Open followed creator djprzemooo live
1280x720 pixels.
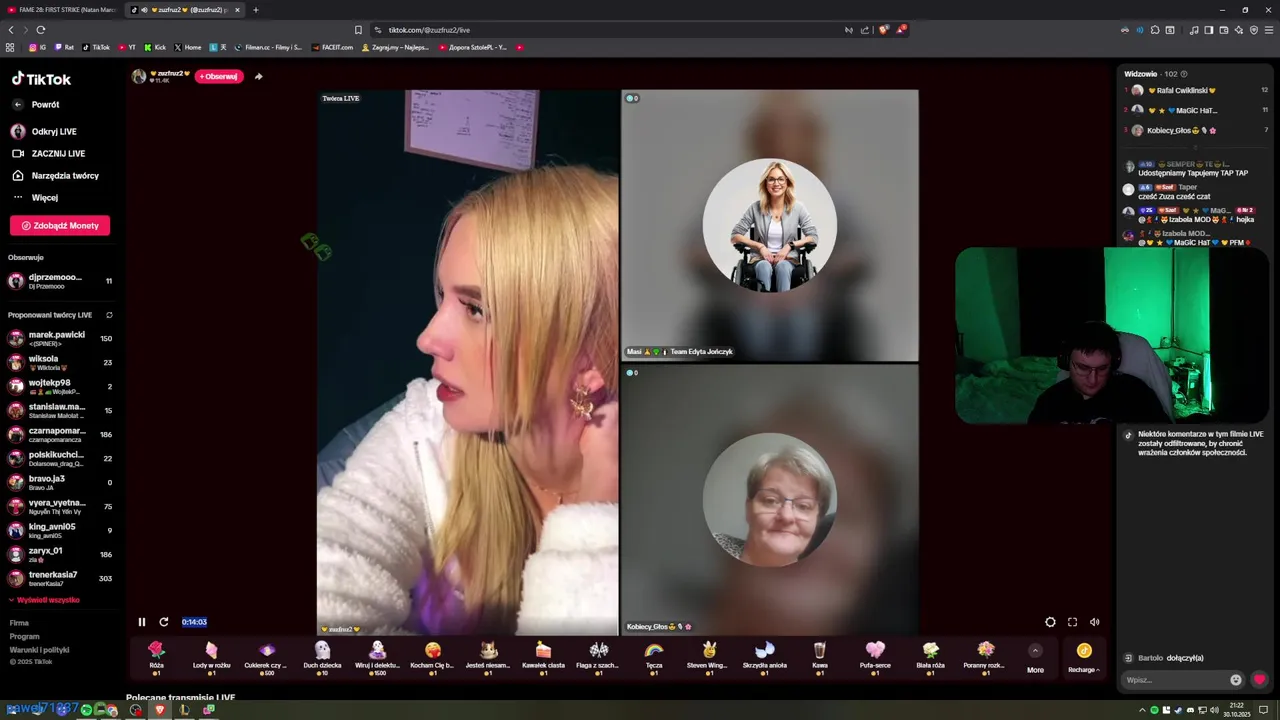pos(60,281)
